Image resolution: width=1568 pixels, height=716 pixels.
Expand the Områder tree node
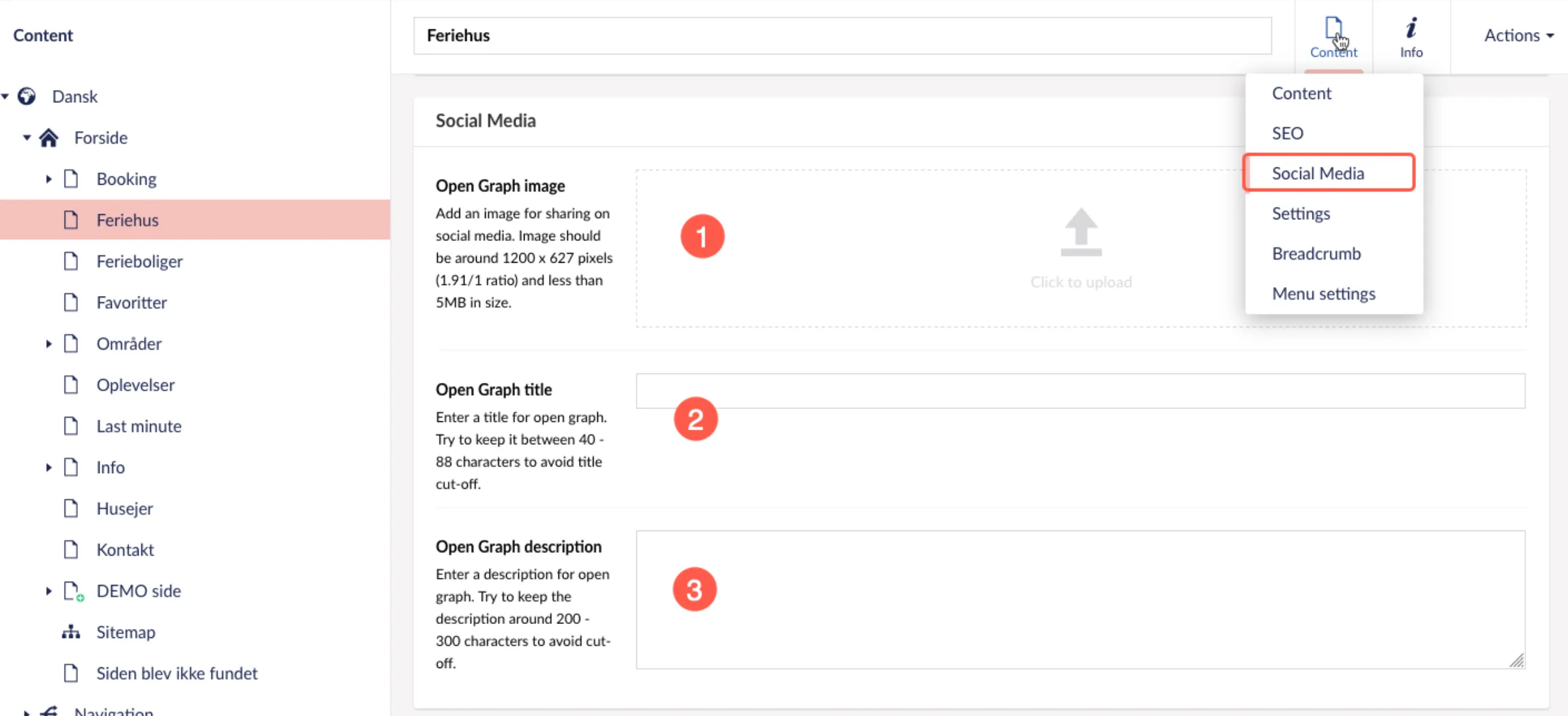[49, 344]
